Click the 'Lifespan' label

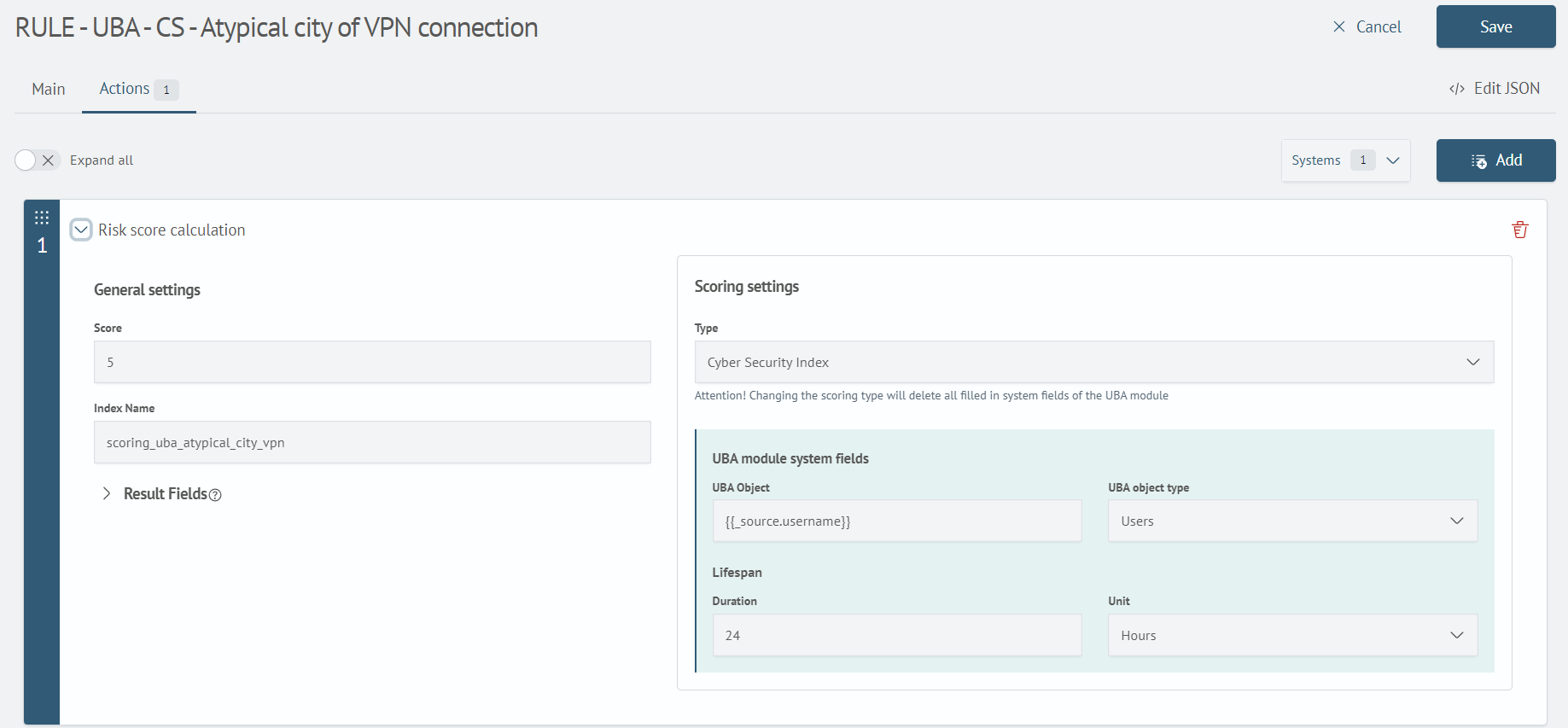(x=737, y=573)
